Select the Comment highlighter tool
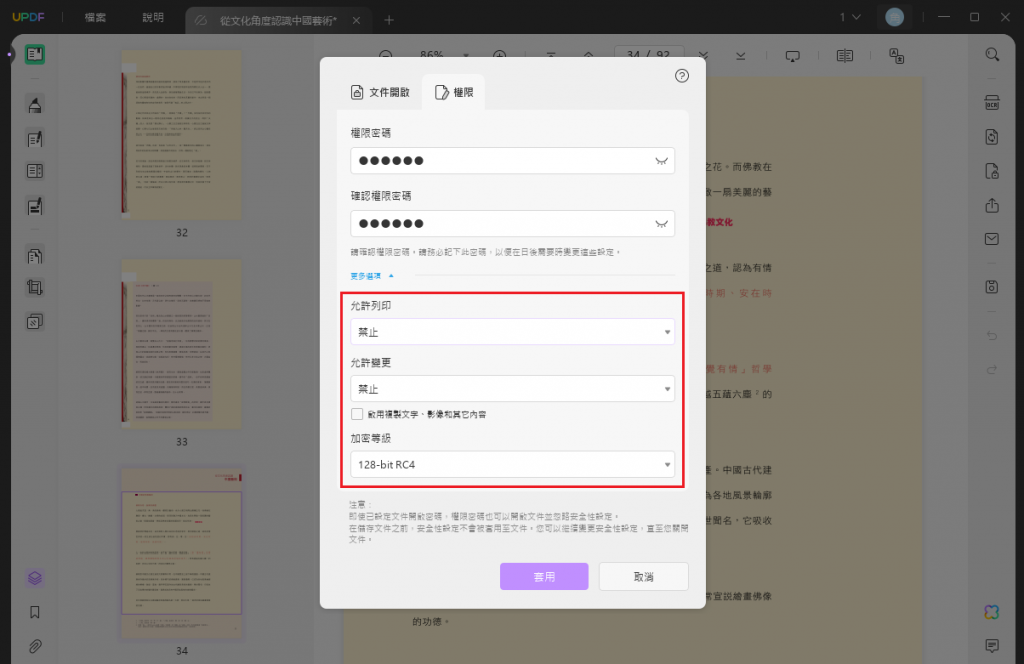The width and height of the screenshot is (1024, 664). (x=35, y=104)
